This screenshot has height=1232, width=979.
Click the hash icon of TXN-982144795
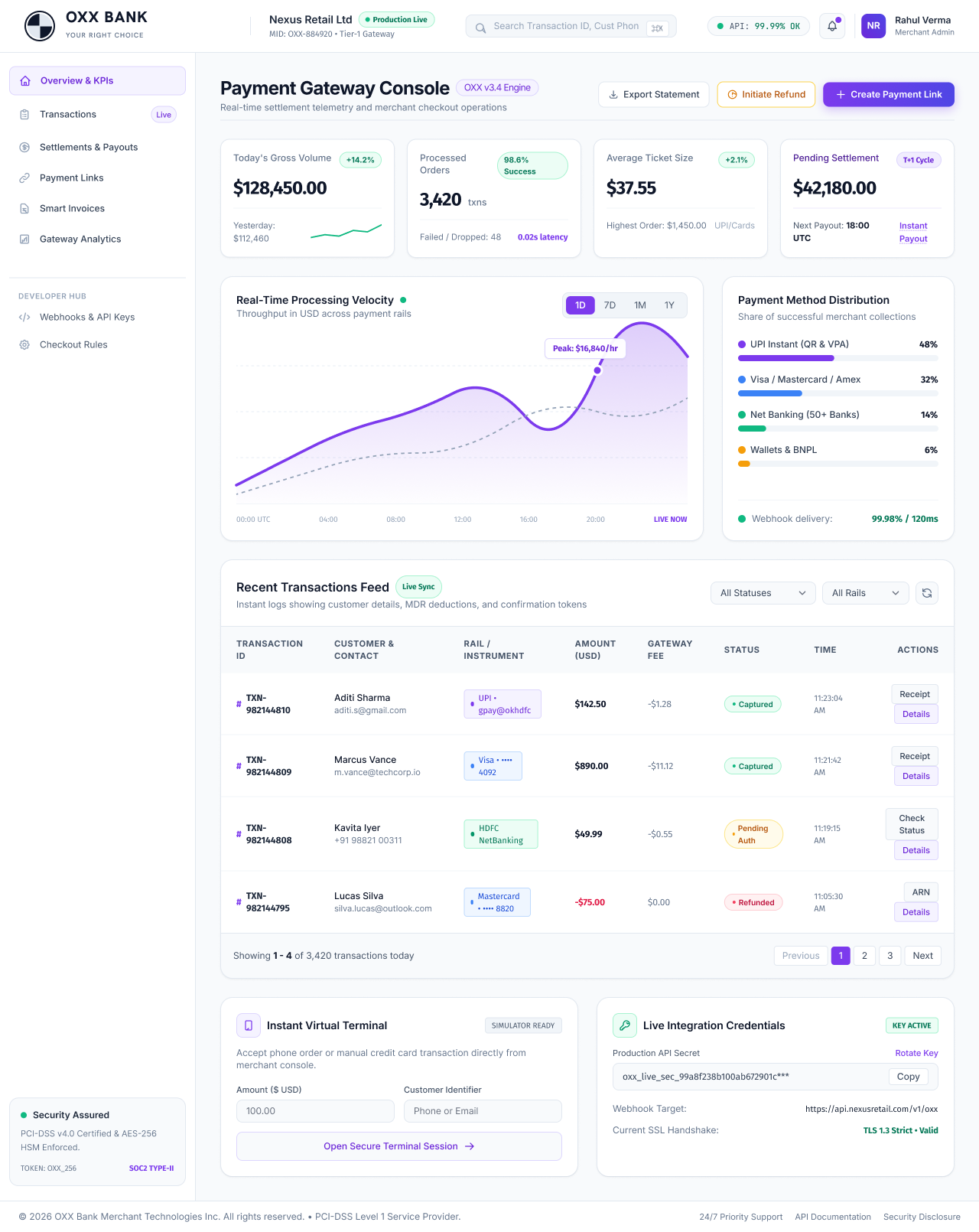[239, 902]
